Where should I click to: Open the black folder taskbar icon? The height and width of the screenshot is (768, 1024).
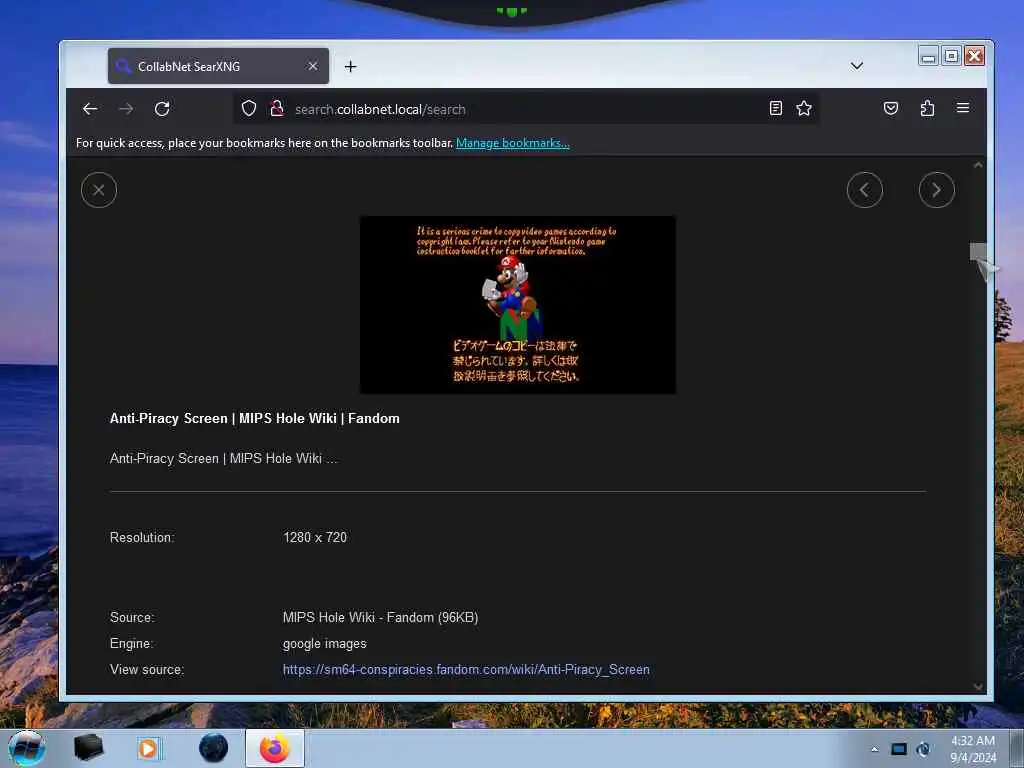88,748
